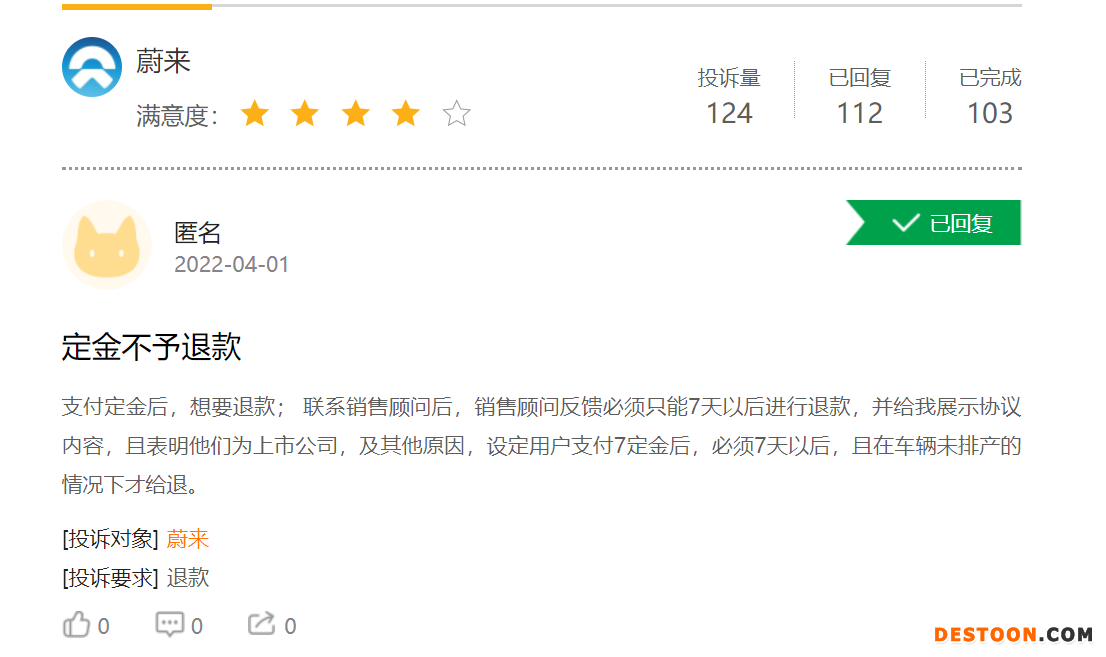Click the 已回复 112 statistic
Screen dimensions: 1106x657
[860, 96]
